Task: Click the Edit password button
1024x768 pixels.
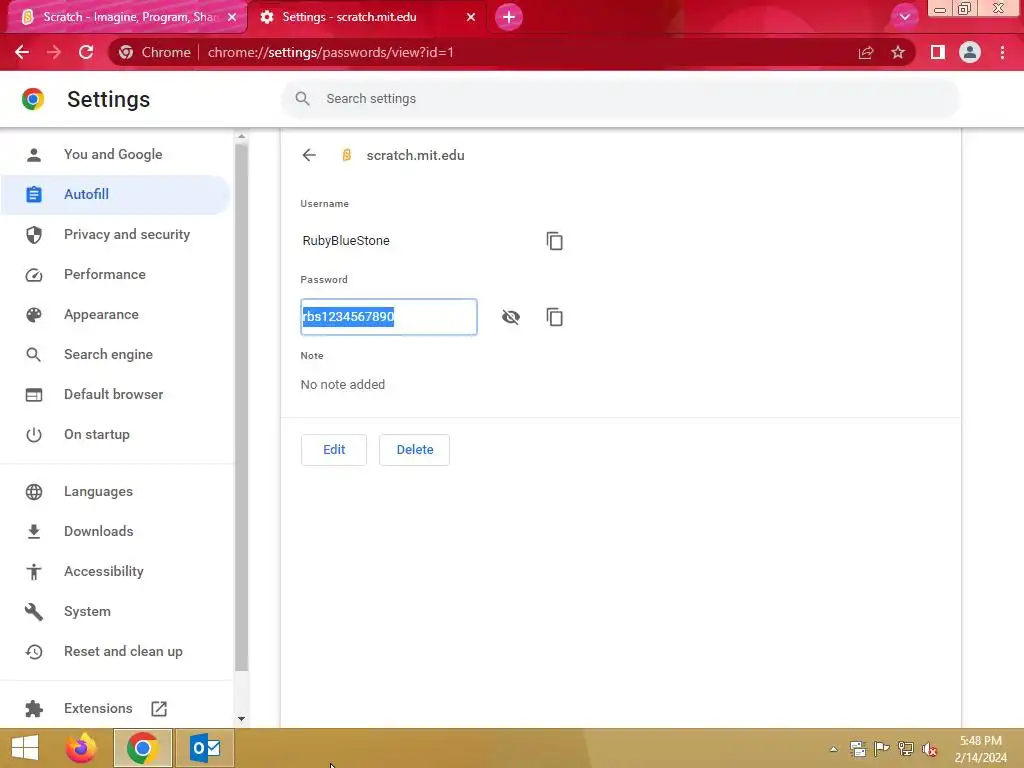Action: point(334,450)
